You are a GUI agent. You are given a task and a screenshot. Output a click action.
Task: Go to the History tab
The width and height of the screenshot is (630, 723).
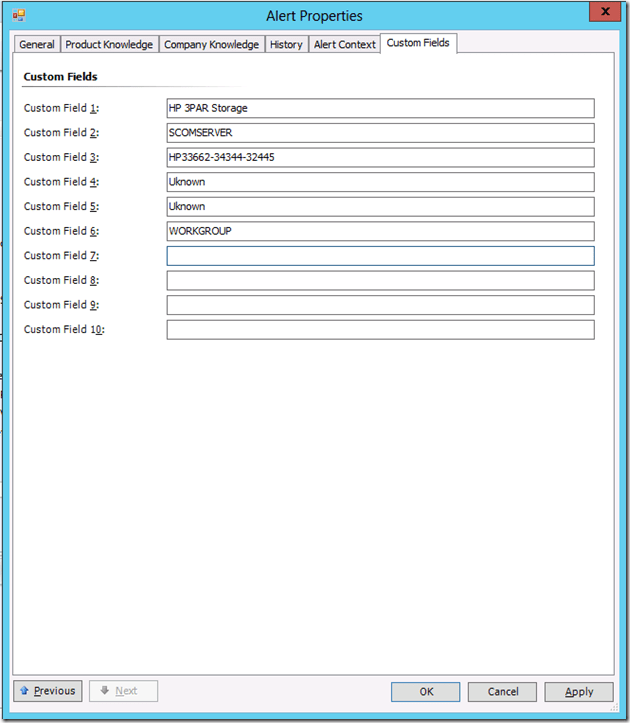286,44
